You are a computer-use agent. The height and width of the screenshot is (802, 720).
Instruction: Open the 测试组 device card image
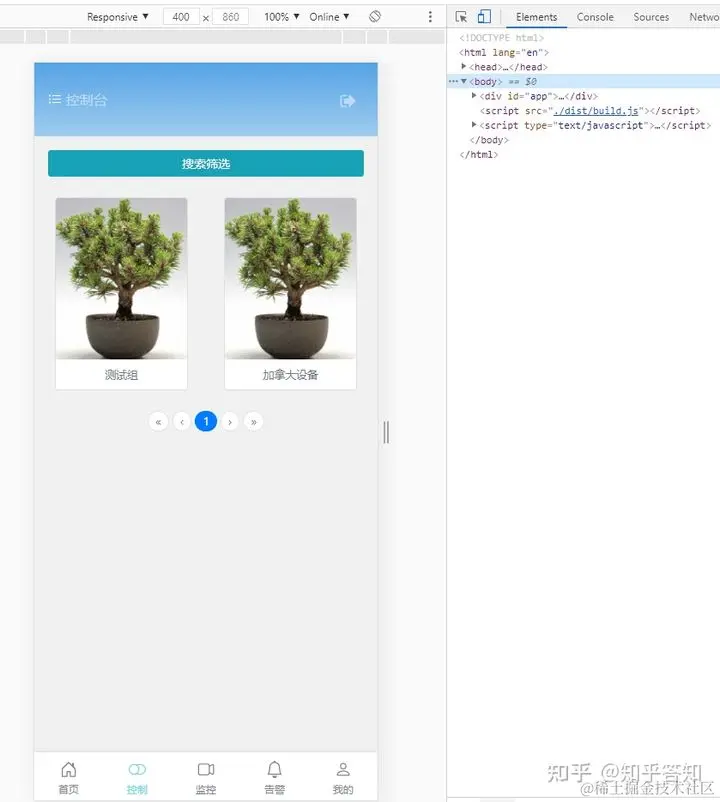click(x=121, y=278)
